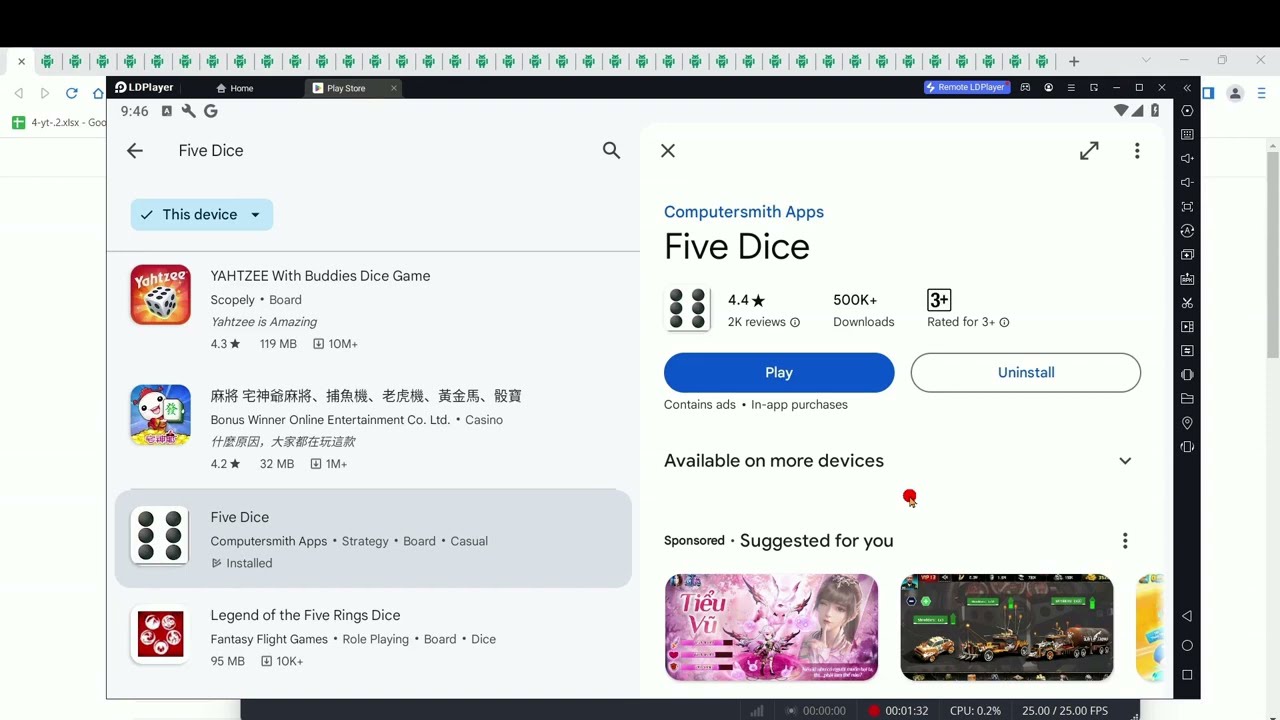Increase emulator volume in LDPlayer sidebar
Image resolution: width=1280 pixels, height=720 pixels.
(x=1187, y=159)
